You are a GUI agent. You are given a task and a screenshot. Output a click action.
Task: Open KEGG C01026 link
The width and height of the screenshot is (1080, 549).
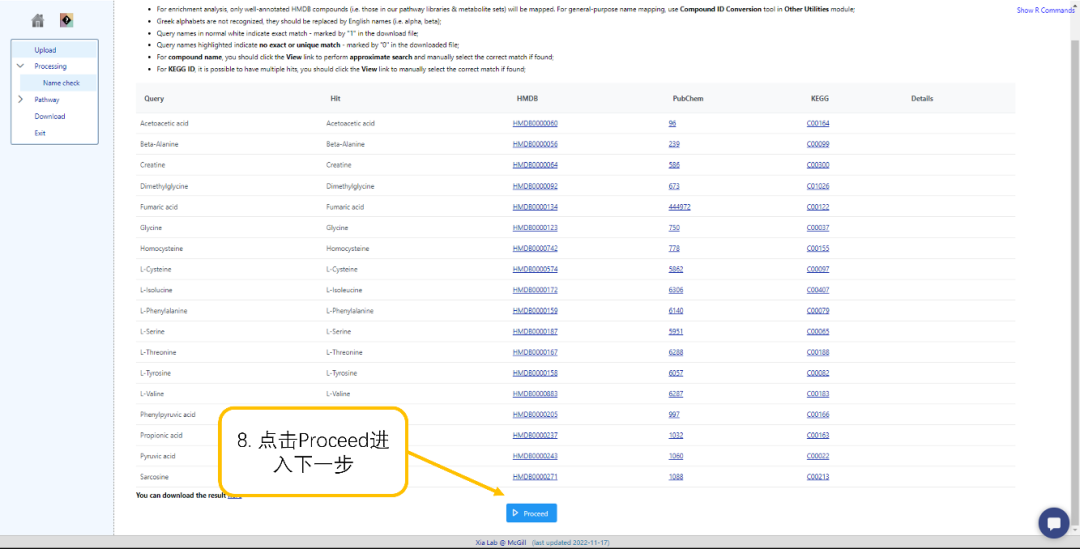click(x=818, y=186)
